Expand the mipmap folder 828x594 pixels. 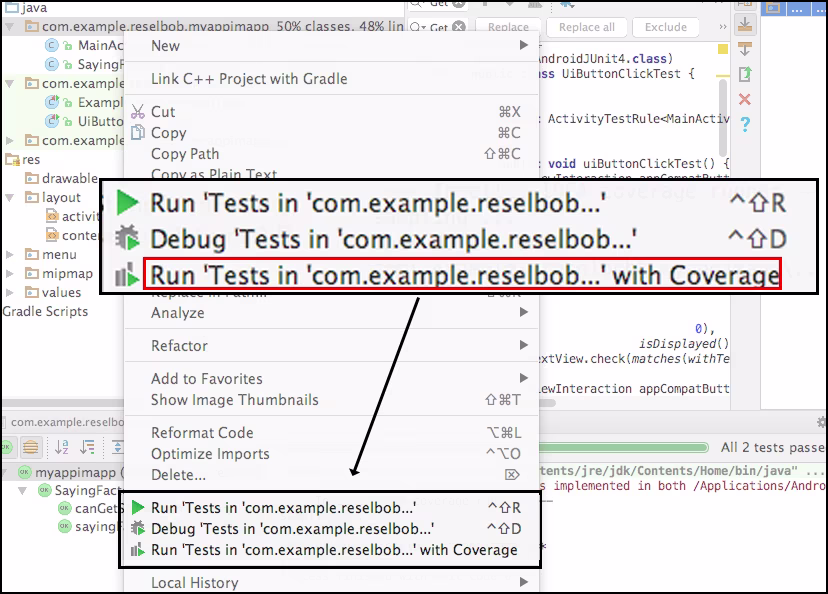10,274
